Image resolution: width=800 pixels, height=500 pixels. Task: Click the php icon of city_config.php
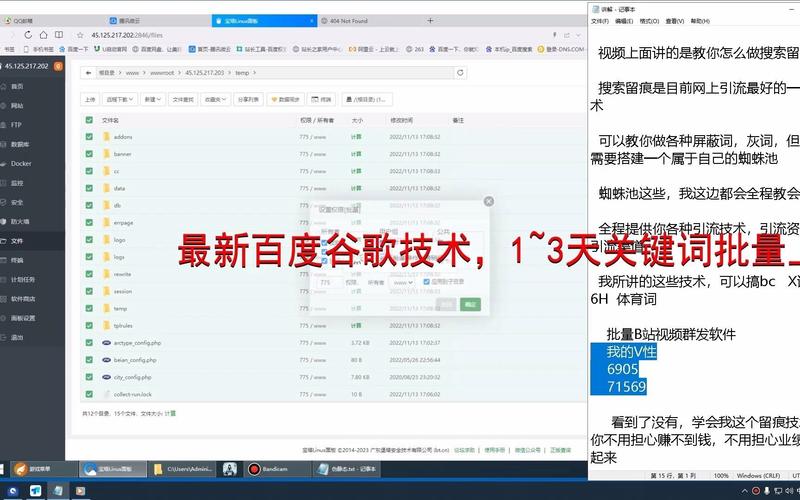(x=106, y=377)
